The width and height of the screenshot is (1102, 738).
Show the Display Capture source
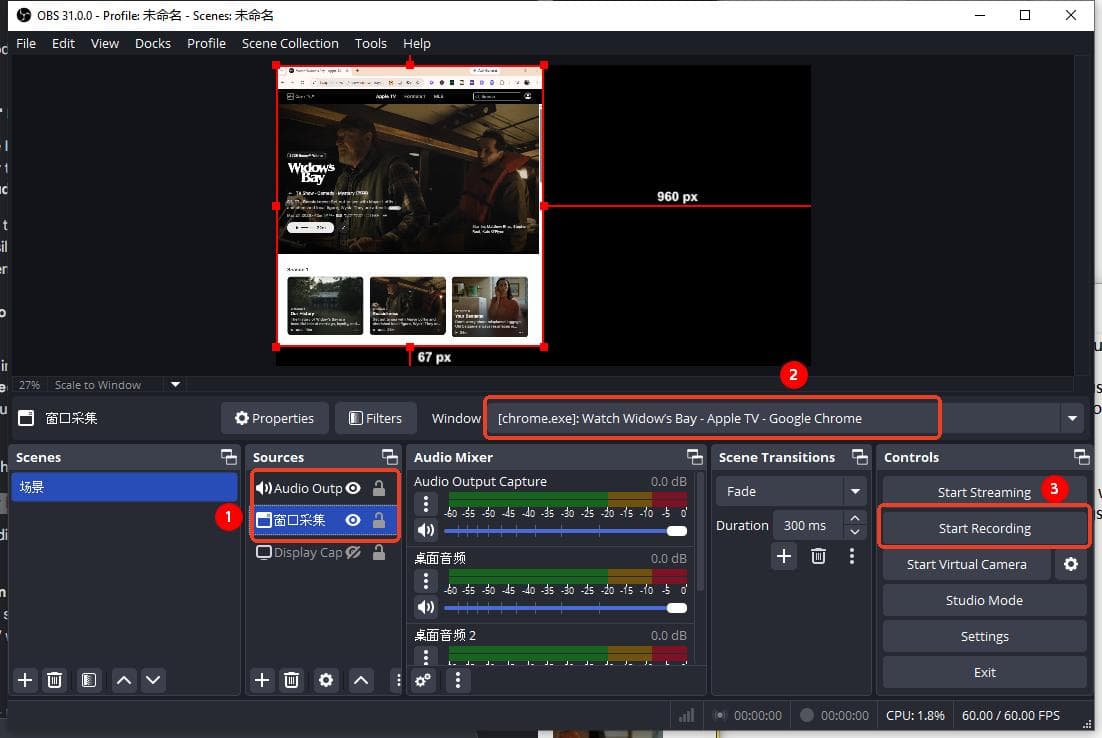pos(354,552)
